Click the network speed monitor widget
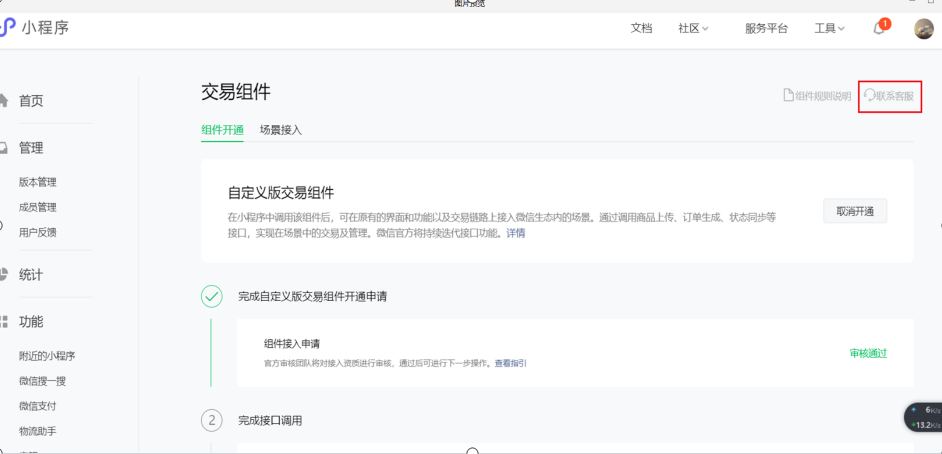This screenshot has width=942, height=454. coord(923,417)
